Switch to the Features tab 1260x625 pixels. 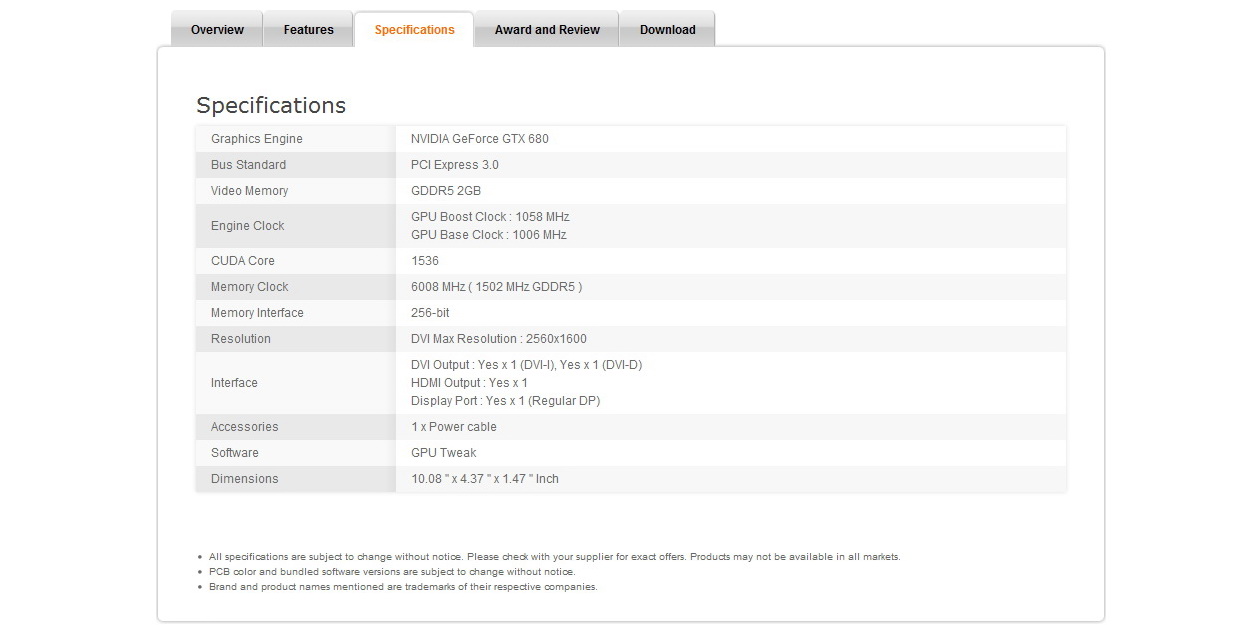tap(308, 29)
